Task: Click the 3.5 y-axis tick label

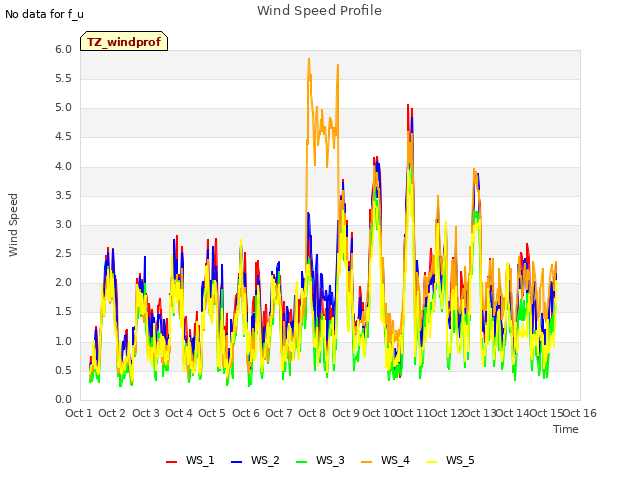Action: [x=63, y=196]
